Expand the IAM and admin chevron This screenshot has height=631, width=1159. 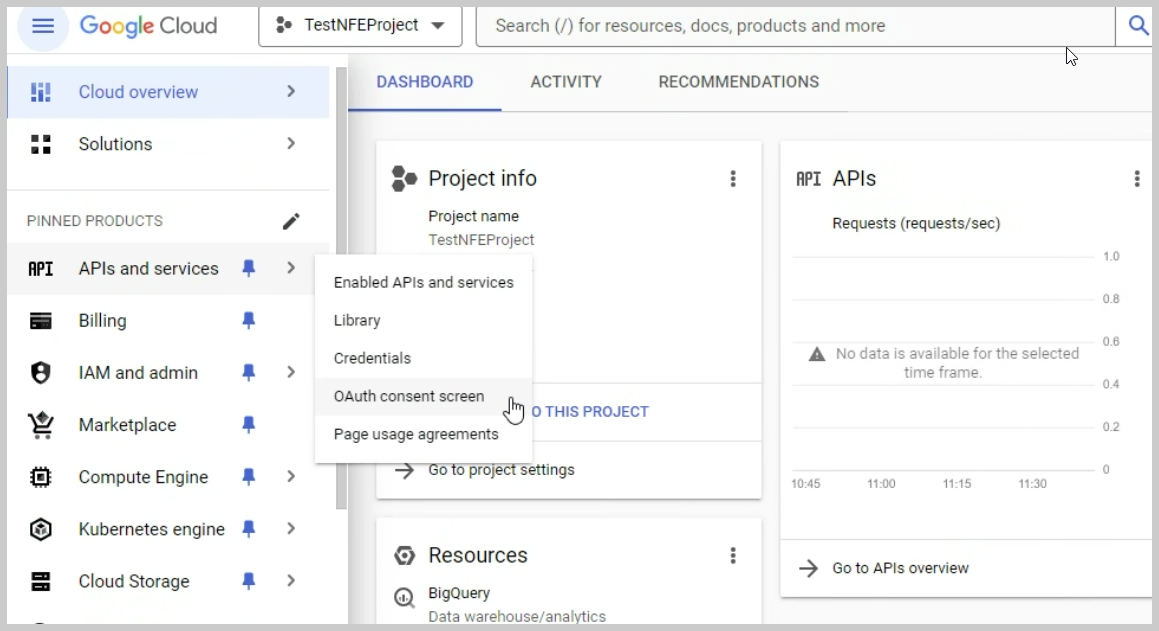(291, 372)
